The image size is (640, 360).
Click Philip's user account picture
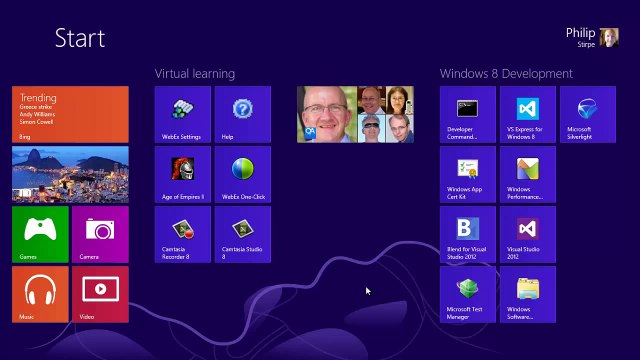coord(609,38)
